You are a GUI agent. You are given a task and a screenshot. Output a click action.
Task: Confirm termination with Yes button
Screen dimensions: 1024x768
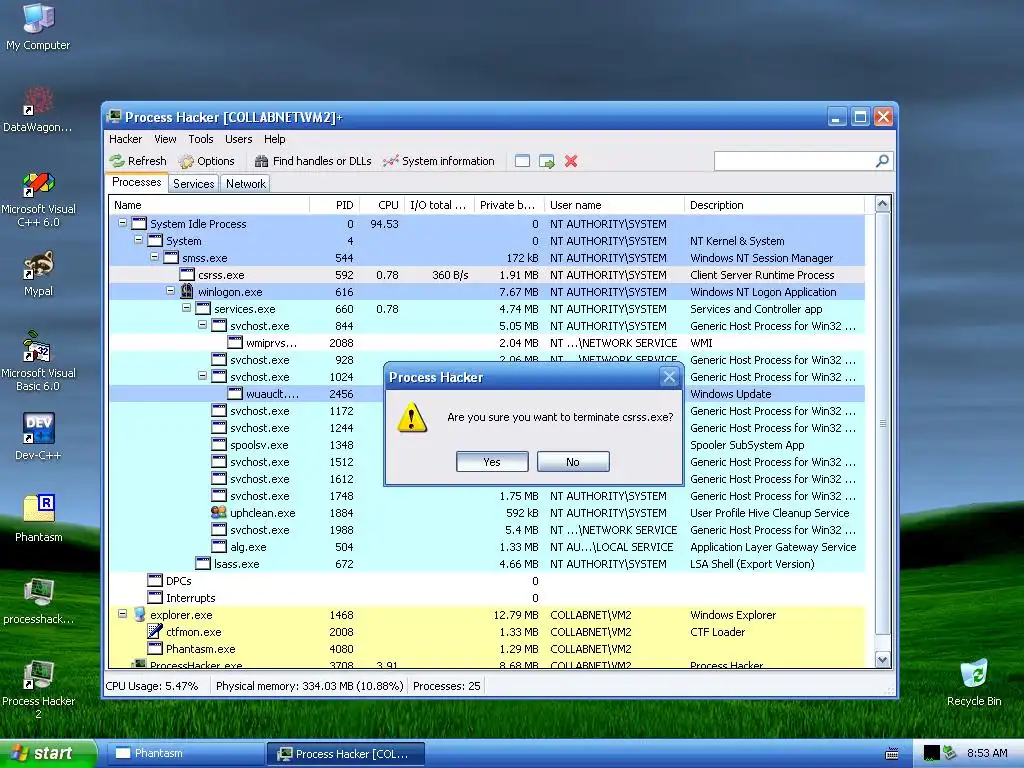pyautogui.click(x=492, y=462)
